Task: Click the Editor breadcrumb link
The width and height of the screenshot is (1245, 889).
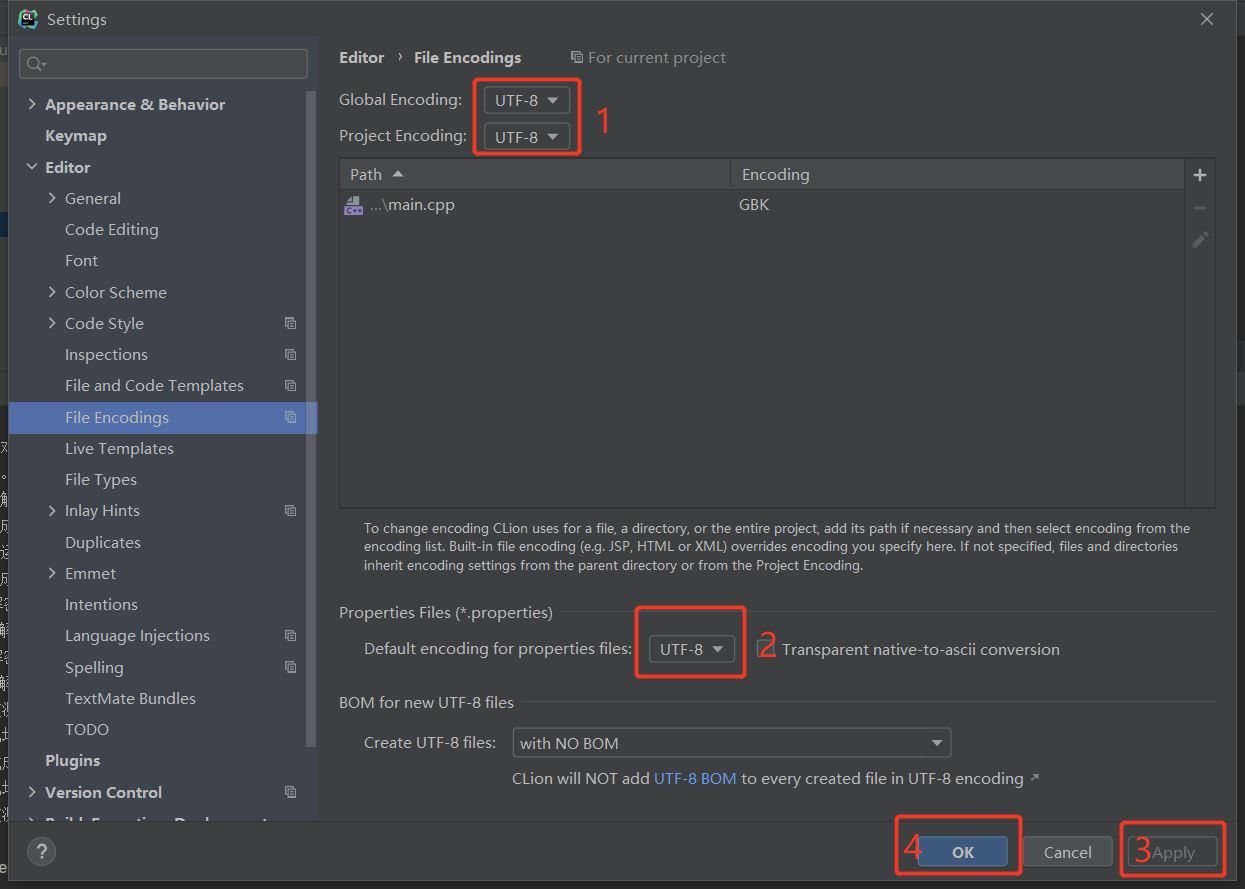Action: coord(362,57)
